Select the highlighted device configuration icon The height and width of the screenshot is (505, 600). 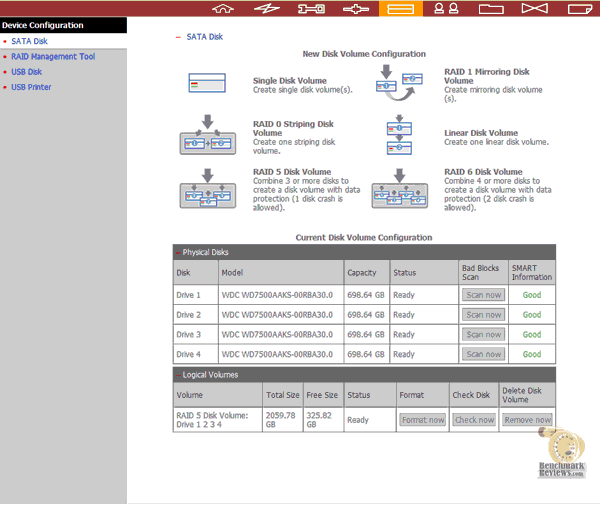[401, 8]
